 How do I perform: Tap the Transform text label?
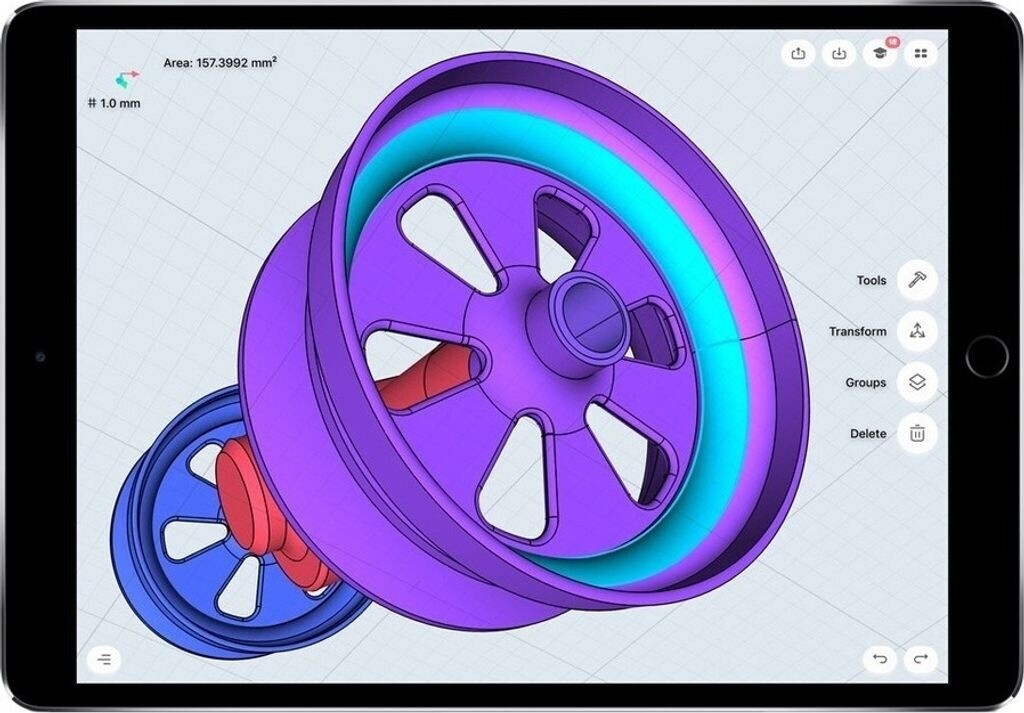click(x=857, y=332)
